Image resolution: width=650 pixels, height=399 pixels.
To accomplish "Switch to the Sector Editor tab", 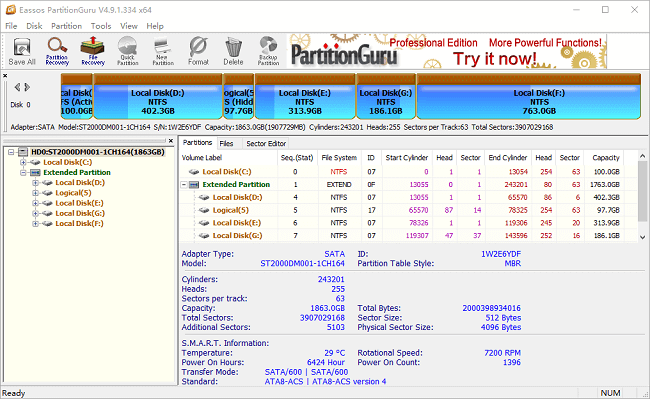I will pos(266,143).
